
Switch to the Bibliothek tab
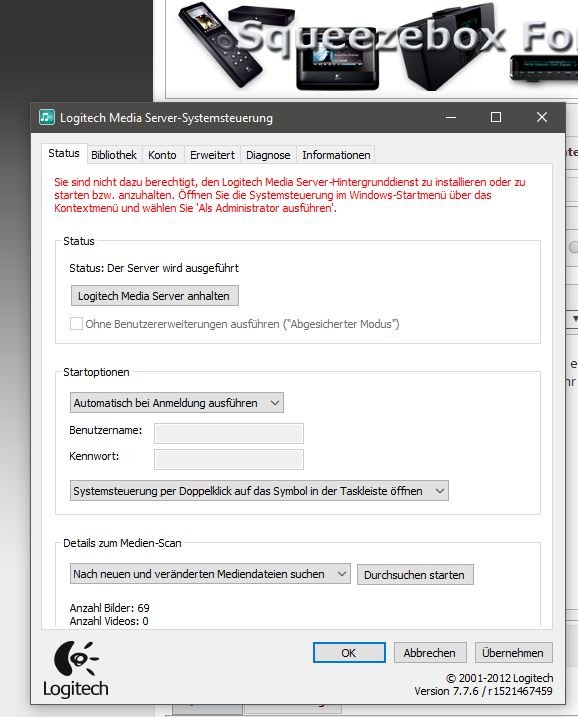114,155
